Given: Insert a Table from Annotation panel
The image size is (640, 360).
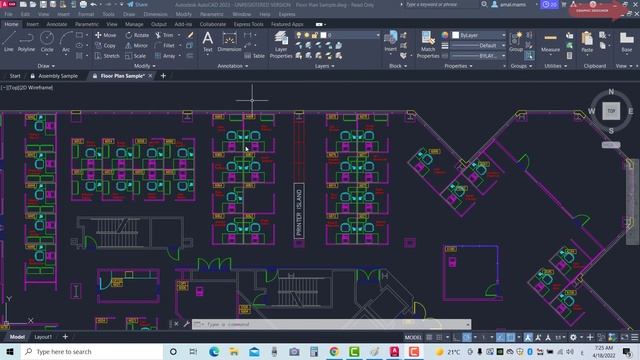Looking at the screenshot, I should tap(254, 56).
